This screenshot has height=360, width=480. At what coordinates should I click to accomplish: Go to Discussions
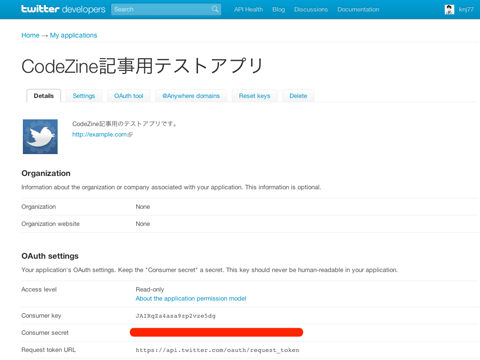(x=311, y=9)
